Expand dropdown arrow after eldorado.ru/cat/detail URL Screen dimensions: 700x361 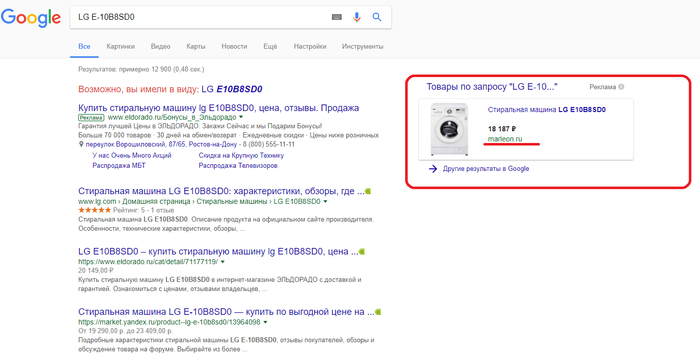click(222, 262)
